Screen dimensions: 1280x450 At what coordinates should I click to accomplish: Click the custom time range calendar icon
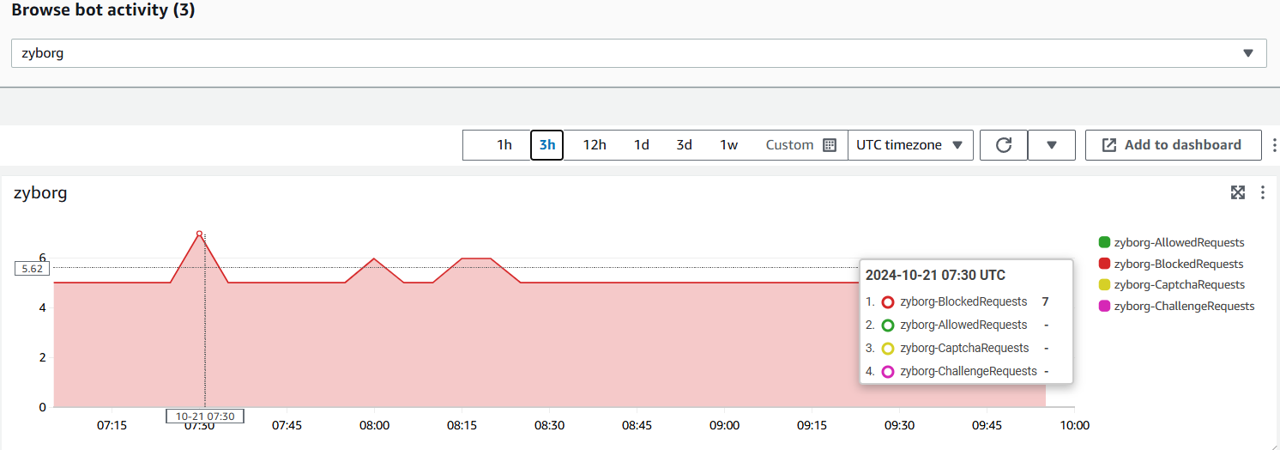click(829, 145)
